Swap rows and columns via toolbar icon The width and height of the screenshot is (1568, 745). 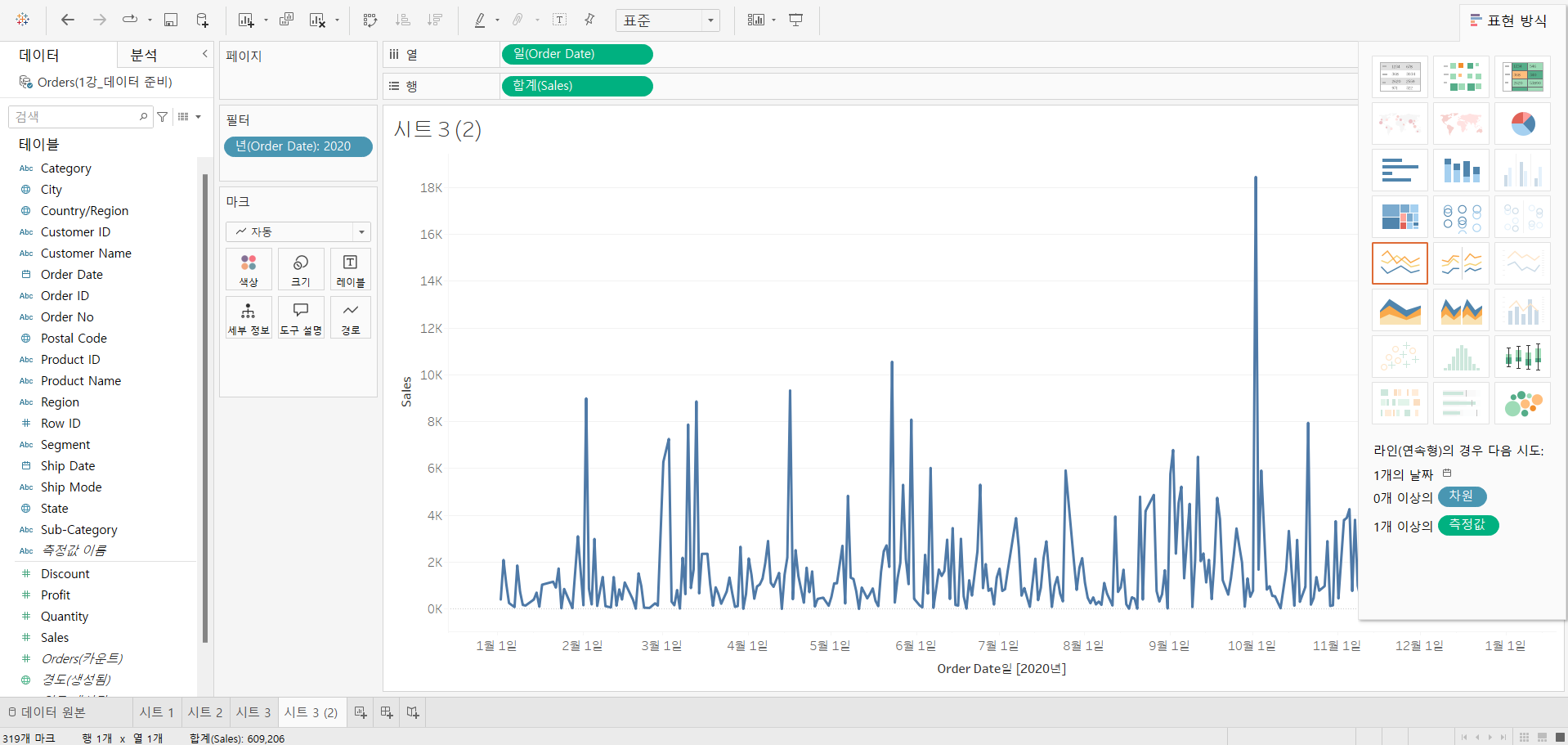coord(370,20)
